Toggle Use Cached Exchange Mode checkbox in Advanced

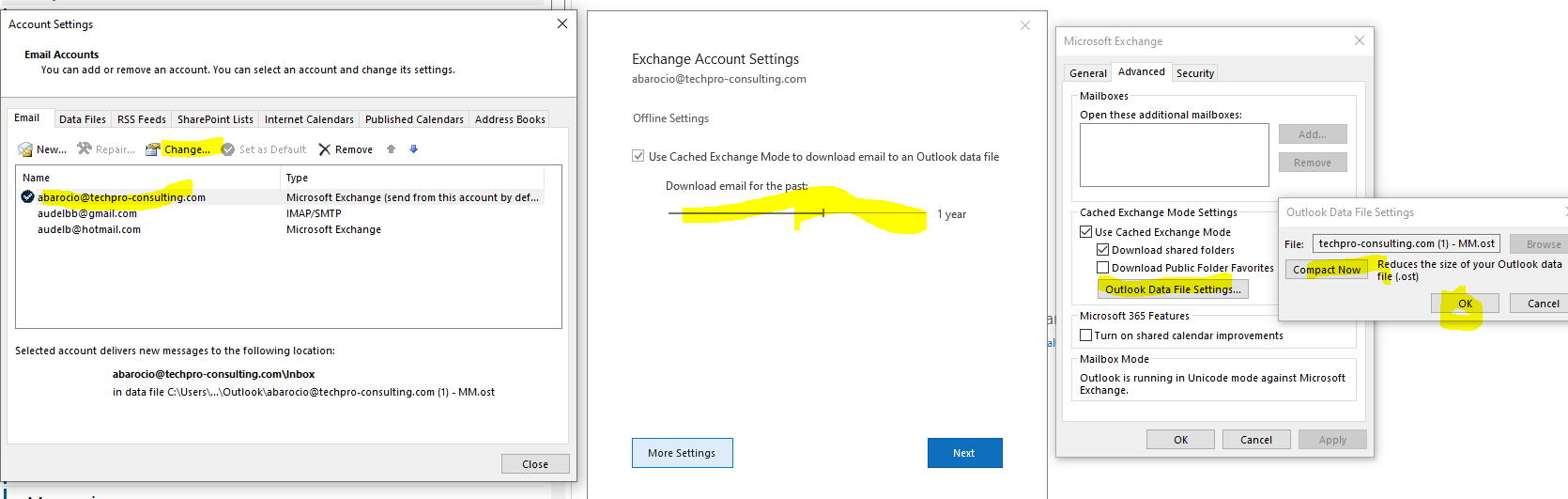pos(1085,231)
